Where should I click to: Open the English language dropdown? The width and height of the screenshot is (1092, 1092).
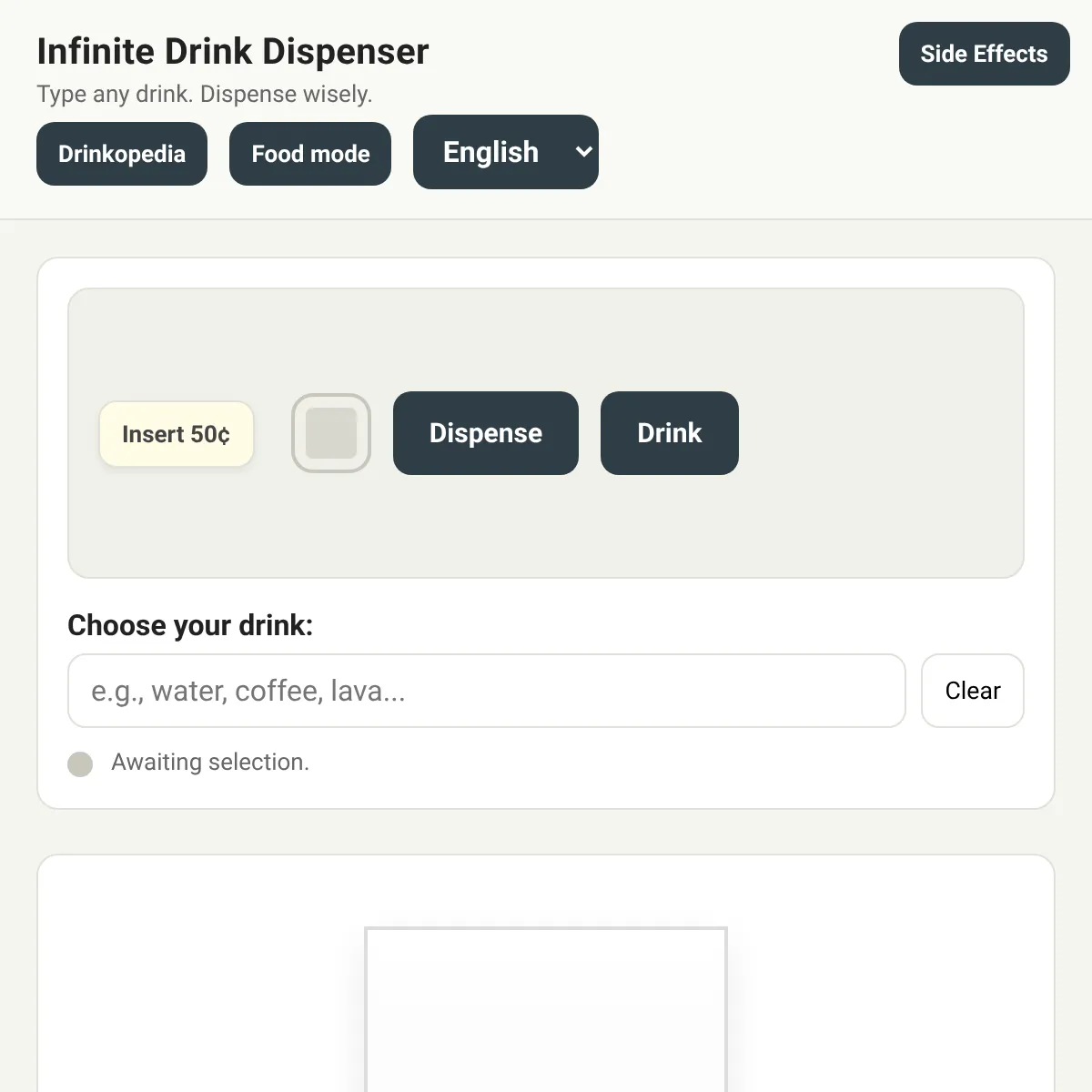click(491, 152)
